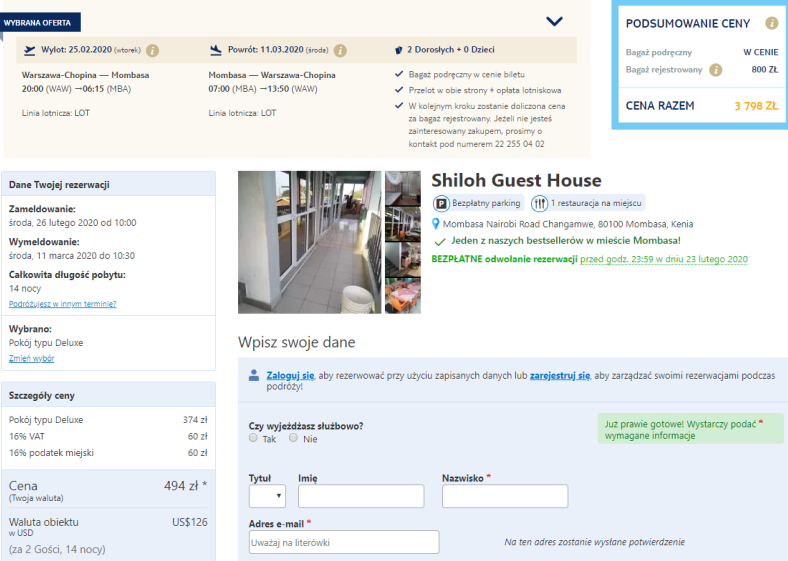Click the user icon beside Zaloguj się

click(x=254, y=376)
